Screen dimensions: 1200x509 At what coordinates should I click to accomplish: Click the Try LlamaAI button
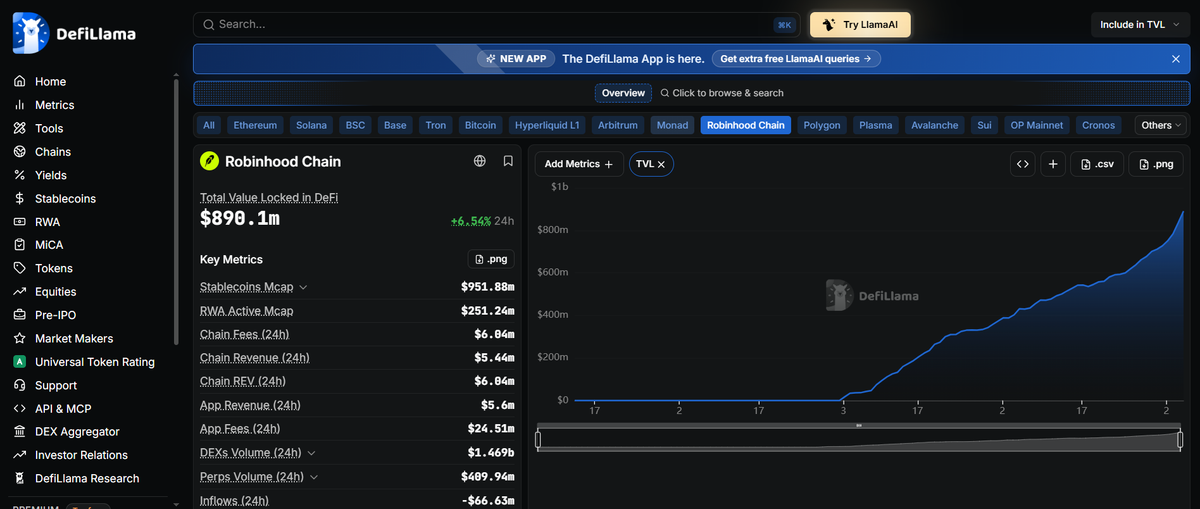pyautogui.click(x=860, y=25)
